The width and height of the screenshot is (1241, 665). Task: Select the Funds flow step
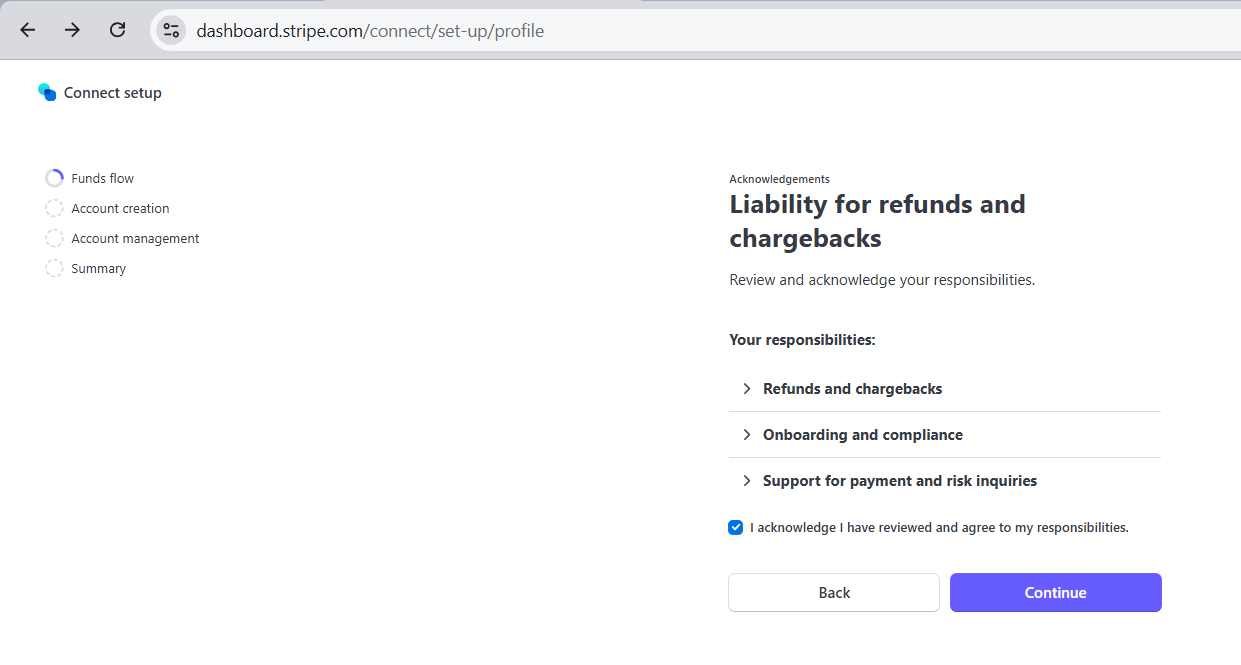coord(102,178)
